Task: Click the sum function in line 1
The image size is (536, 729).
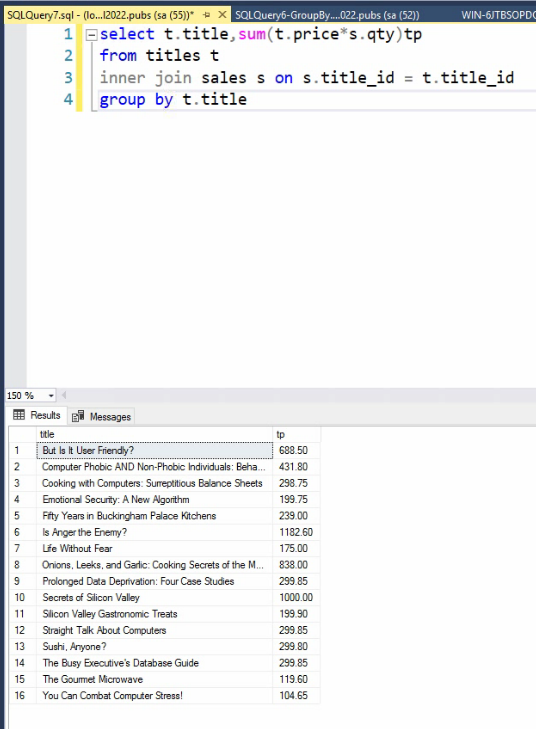Action: click(251, 34)
